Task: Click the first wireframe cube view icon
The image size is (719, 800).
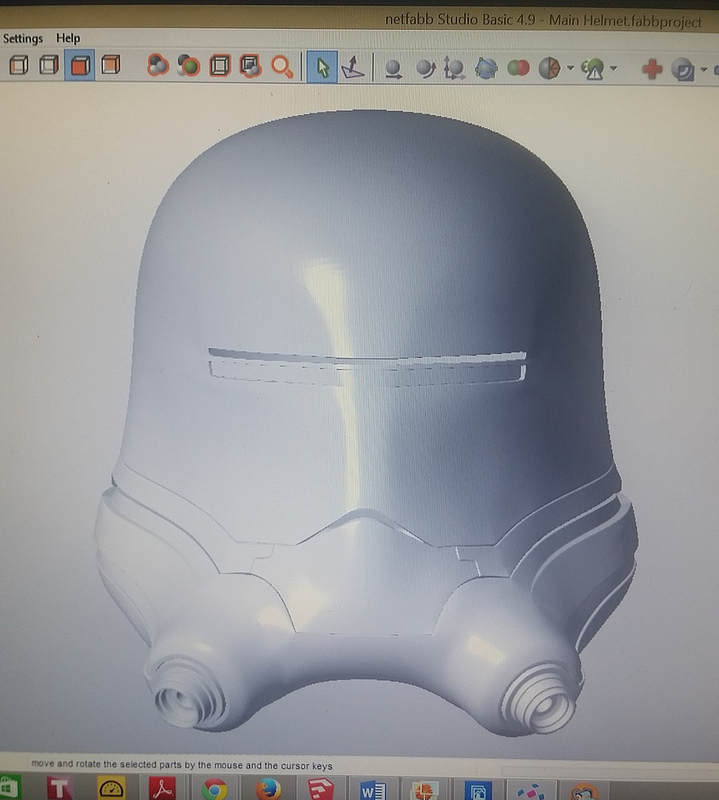Action: 19,65
